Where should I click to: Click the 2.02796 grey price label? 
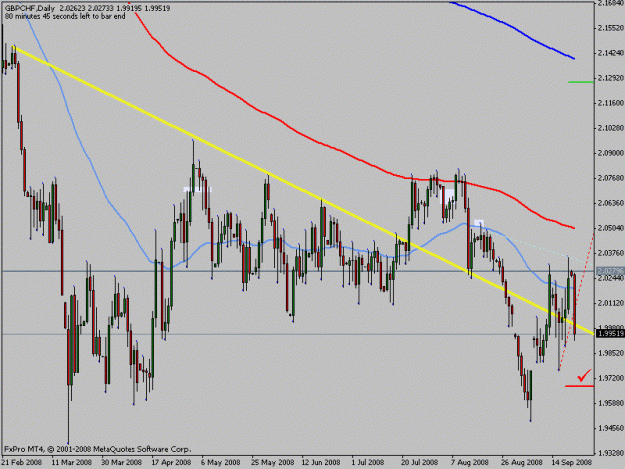point(610,271)
